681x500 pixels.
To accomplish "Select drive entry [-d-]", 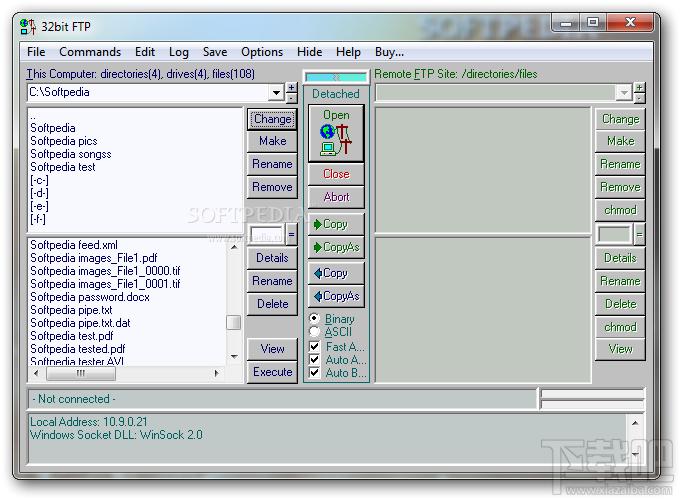I will tap(39, 193).
